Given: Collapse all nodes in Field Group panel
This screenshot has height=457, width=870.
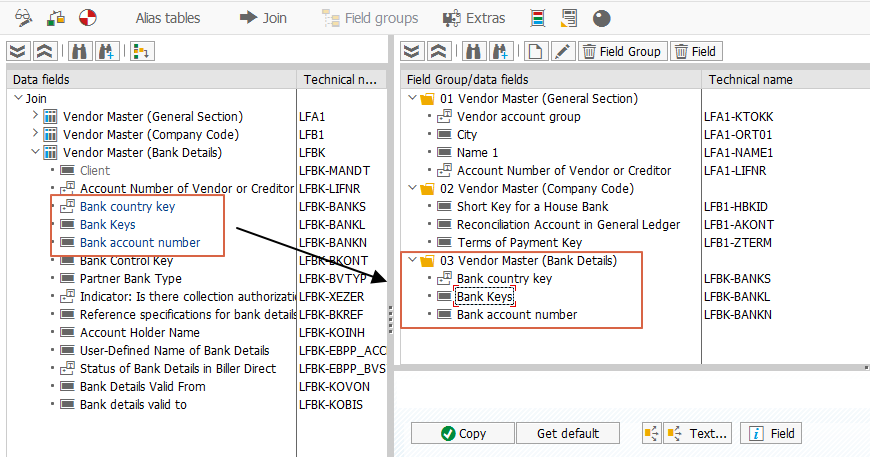Looking at the screenshot, I should (x=438, y=52).
